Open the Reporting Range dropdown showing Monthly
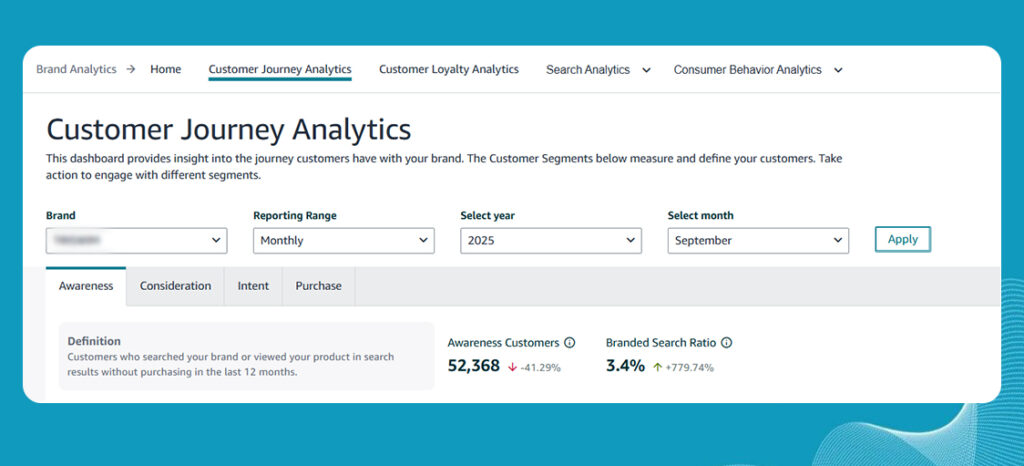Image resolution: width=1024 pixels, height=466 pixels. coord(343,241)
